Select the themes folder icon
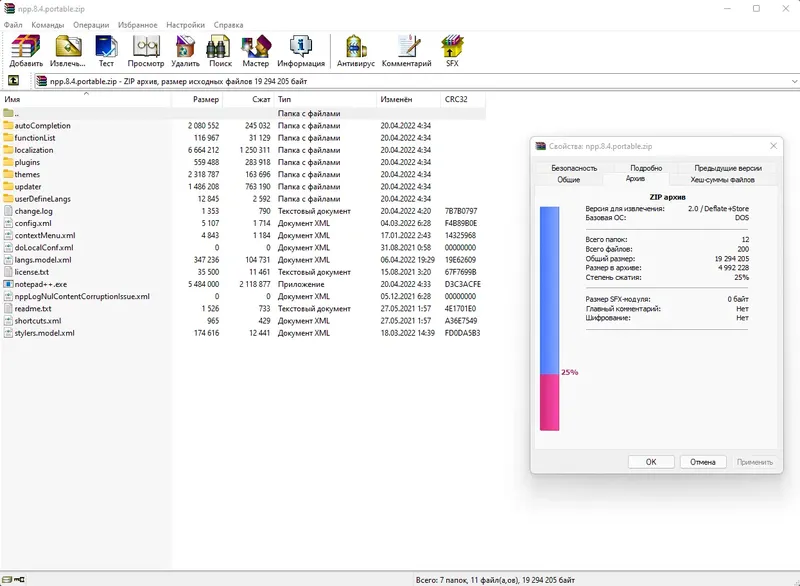This screenshot has height=586, width=800. pos(8,174)
